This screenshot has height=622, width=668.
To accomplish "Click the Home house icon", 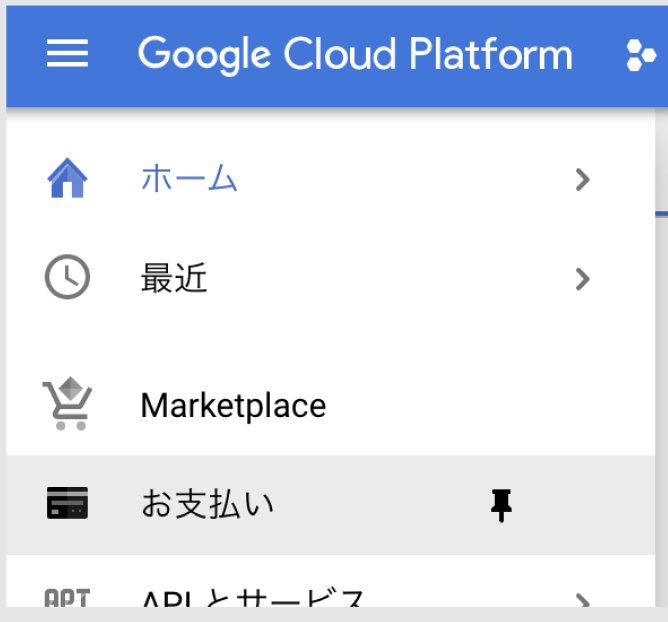I will [x=67, y=180].
